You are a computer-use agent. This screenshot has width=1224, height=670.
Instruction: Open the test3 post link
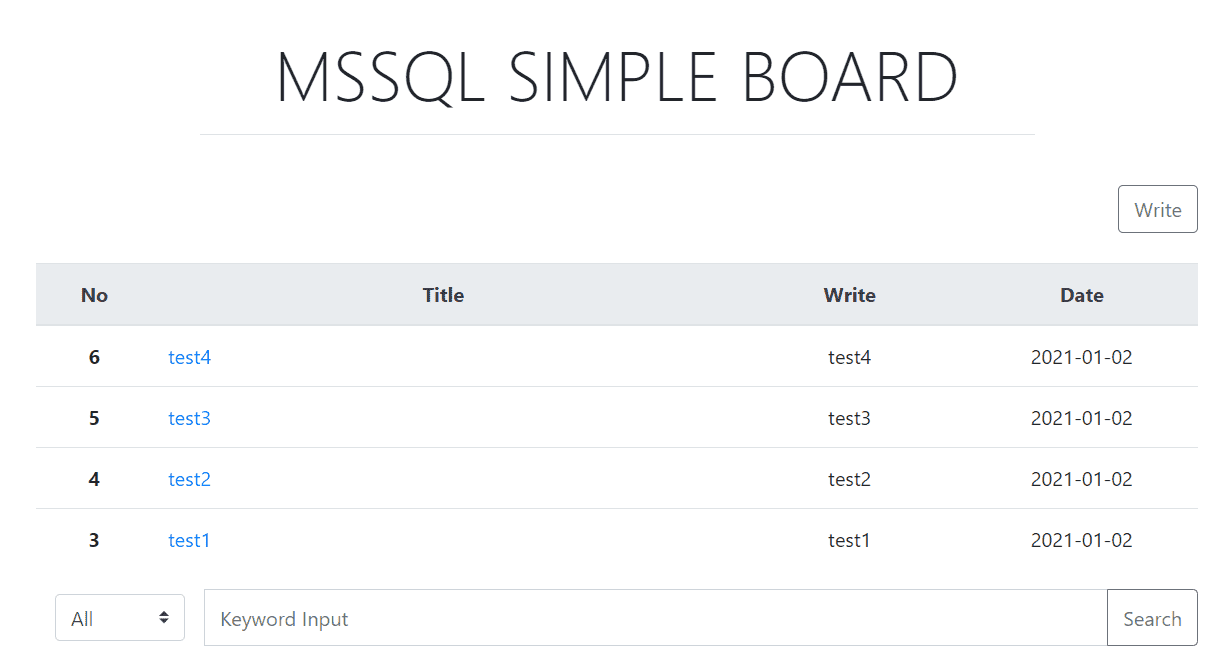click(x=189, y=418)
